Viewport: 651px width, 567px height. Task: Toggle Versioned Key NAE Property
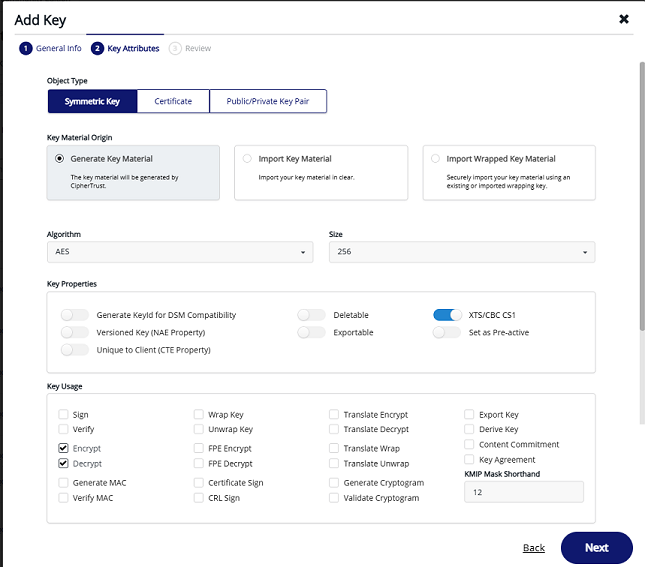[x=75, y=332]
